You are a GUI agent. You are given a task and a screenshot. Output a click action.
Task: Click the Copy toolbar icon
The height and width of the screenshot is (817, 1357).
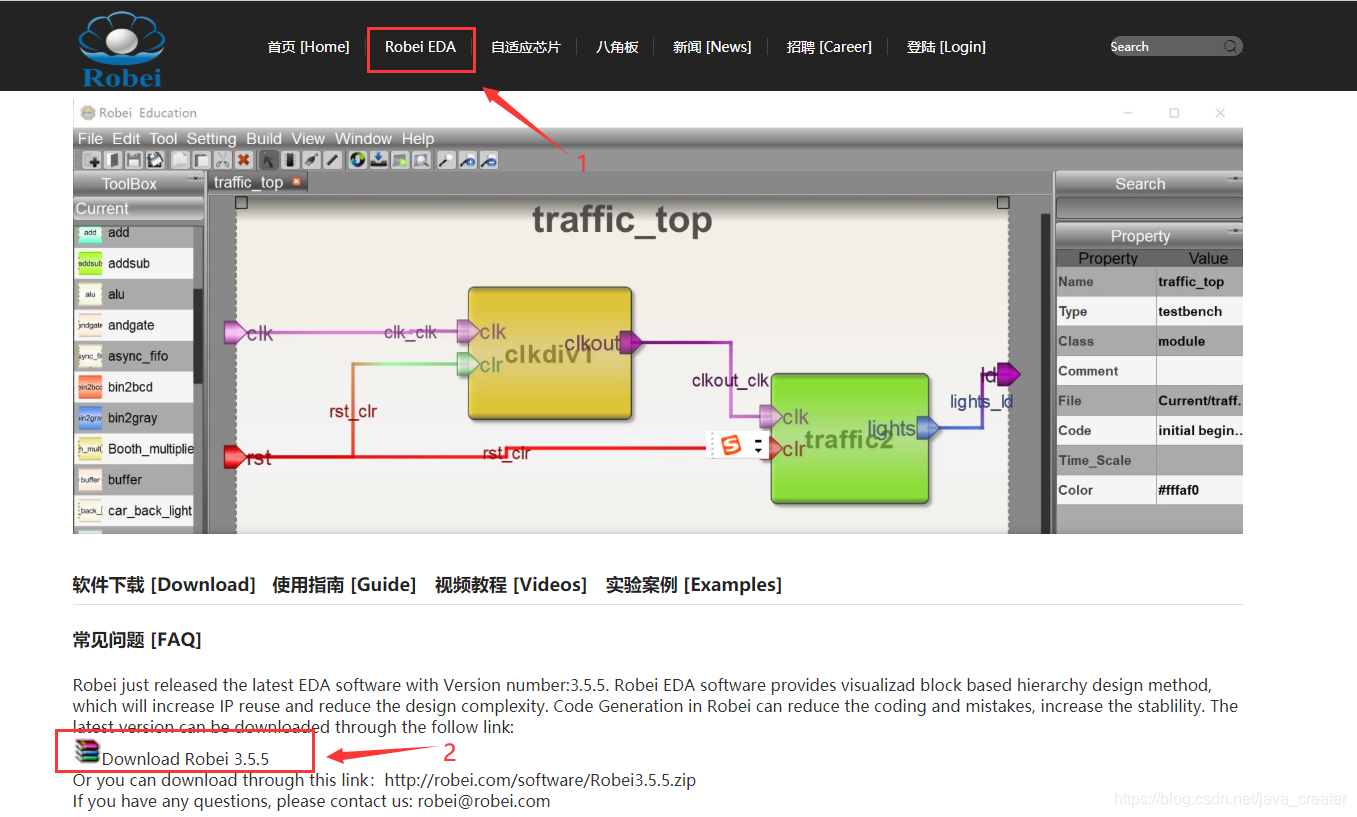180,160
